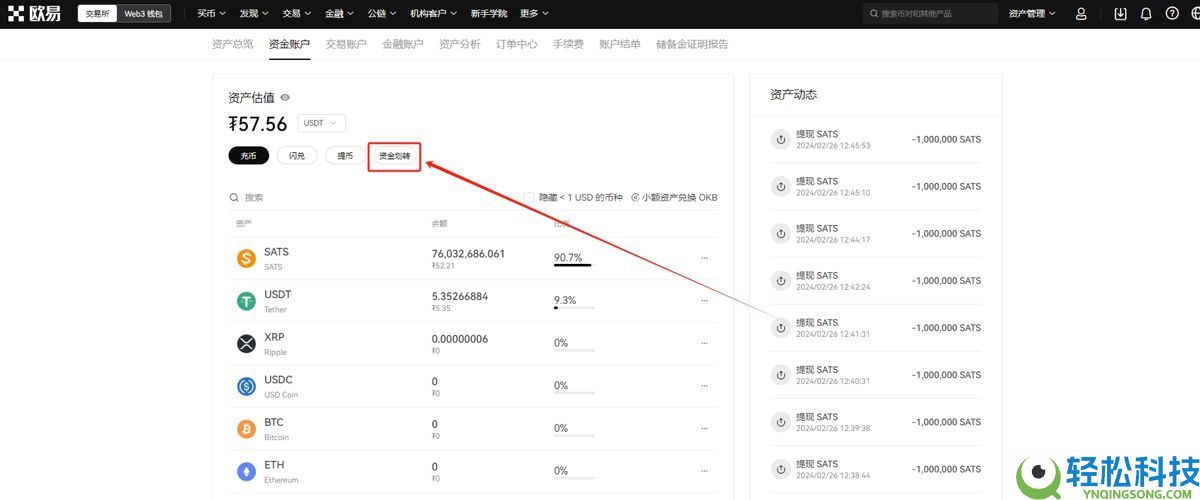Open the USDT currency unit dropdown
Screen dimensions: 1200x500
tap(321, 123)
